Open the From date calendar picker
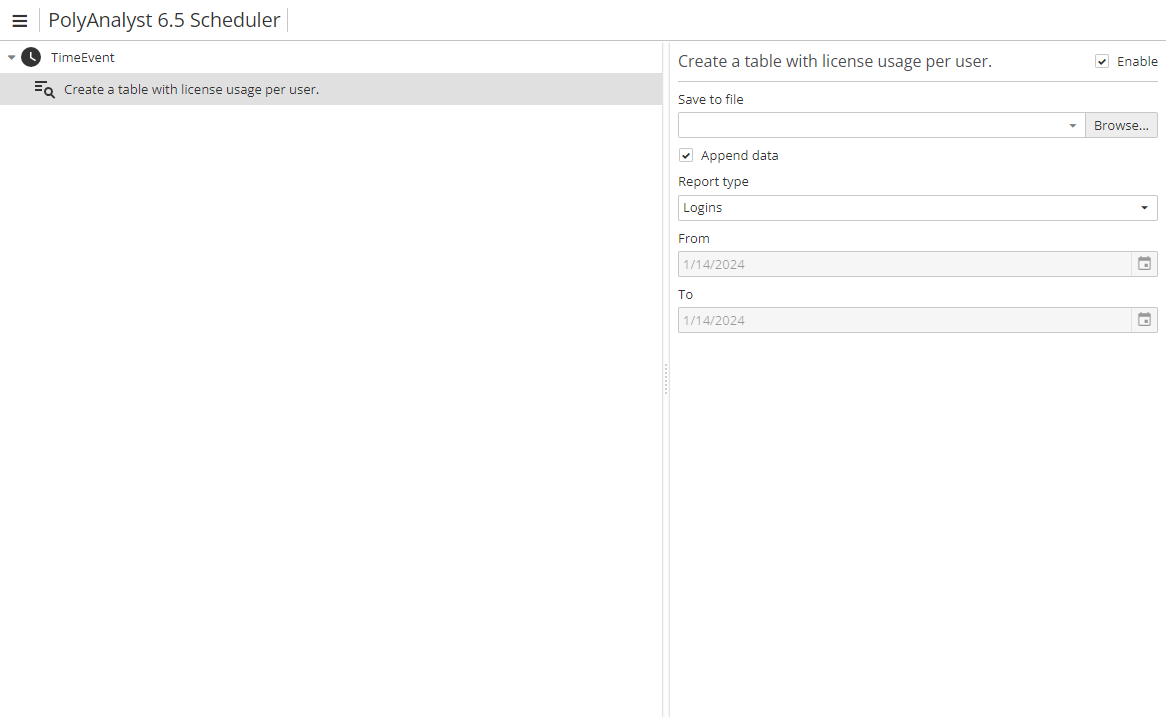 click(x=1144, y=263)
